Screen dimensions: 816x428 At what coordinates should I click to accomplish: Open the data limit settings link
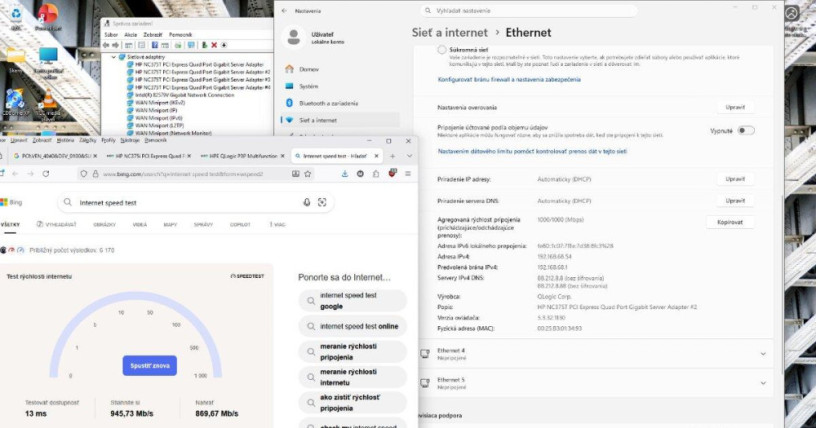pos(532,152)
